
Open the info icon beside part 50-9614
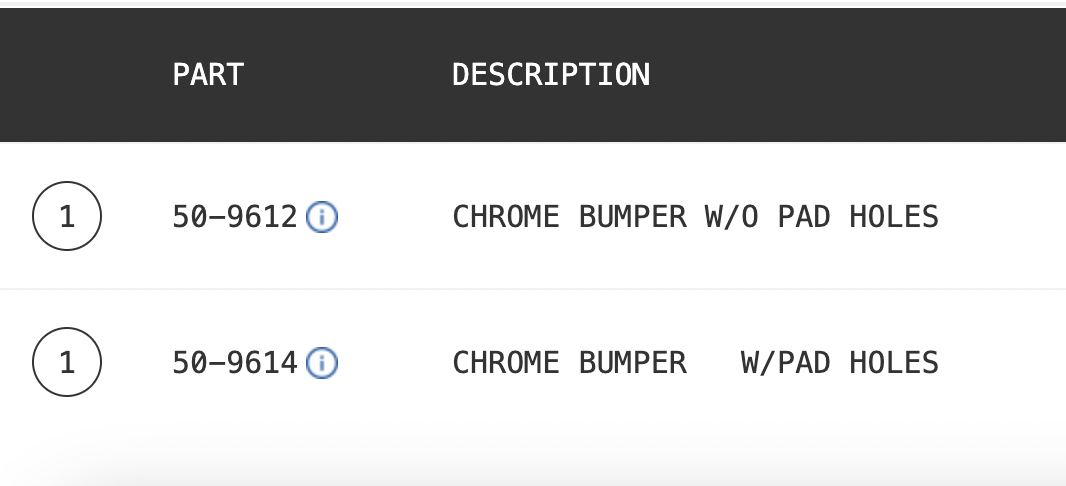[x=322, y=363]
